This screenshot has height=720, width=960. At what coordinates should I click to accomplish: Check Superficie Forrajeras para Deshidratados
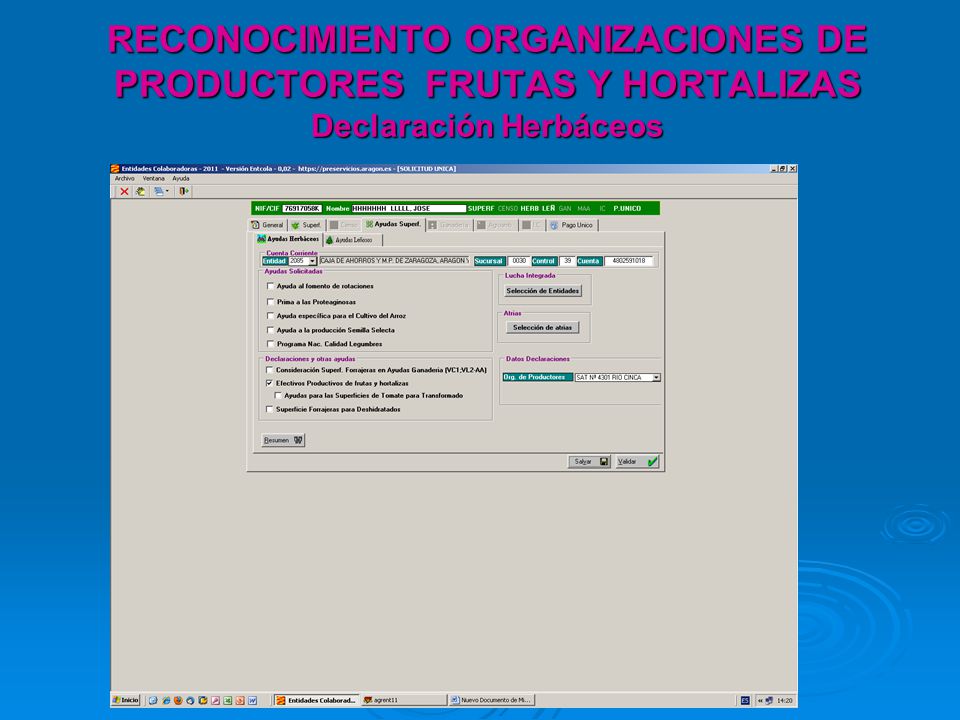[269, 409]
